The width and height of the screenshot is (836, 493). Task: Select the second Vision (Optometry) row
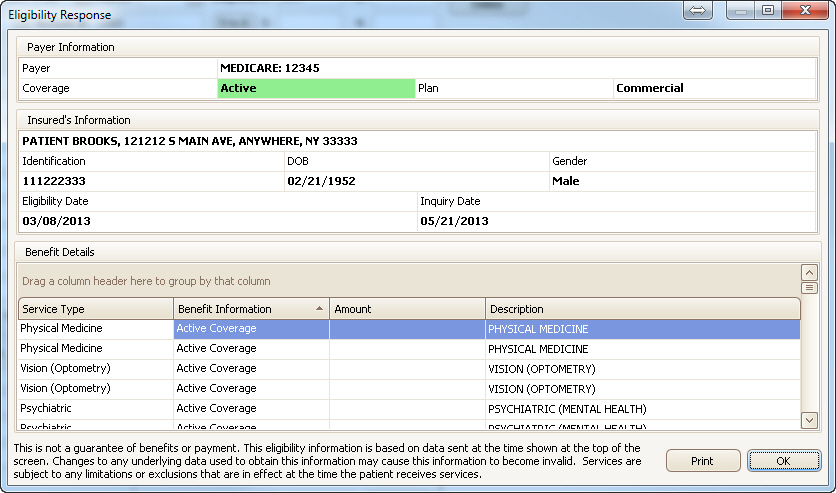click(x=95, y=389)
